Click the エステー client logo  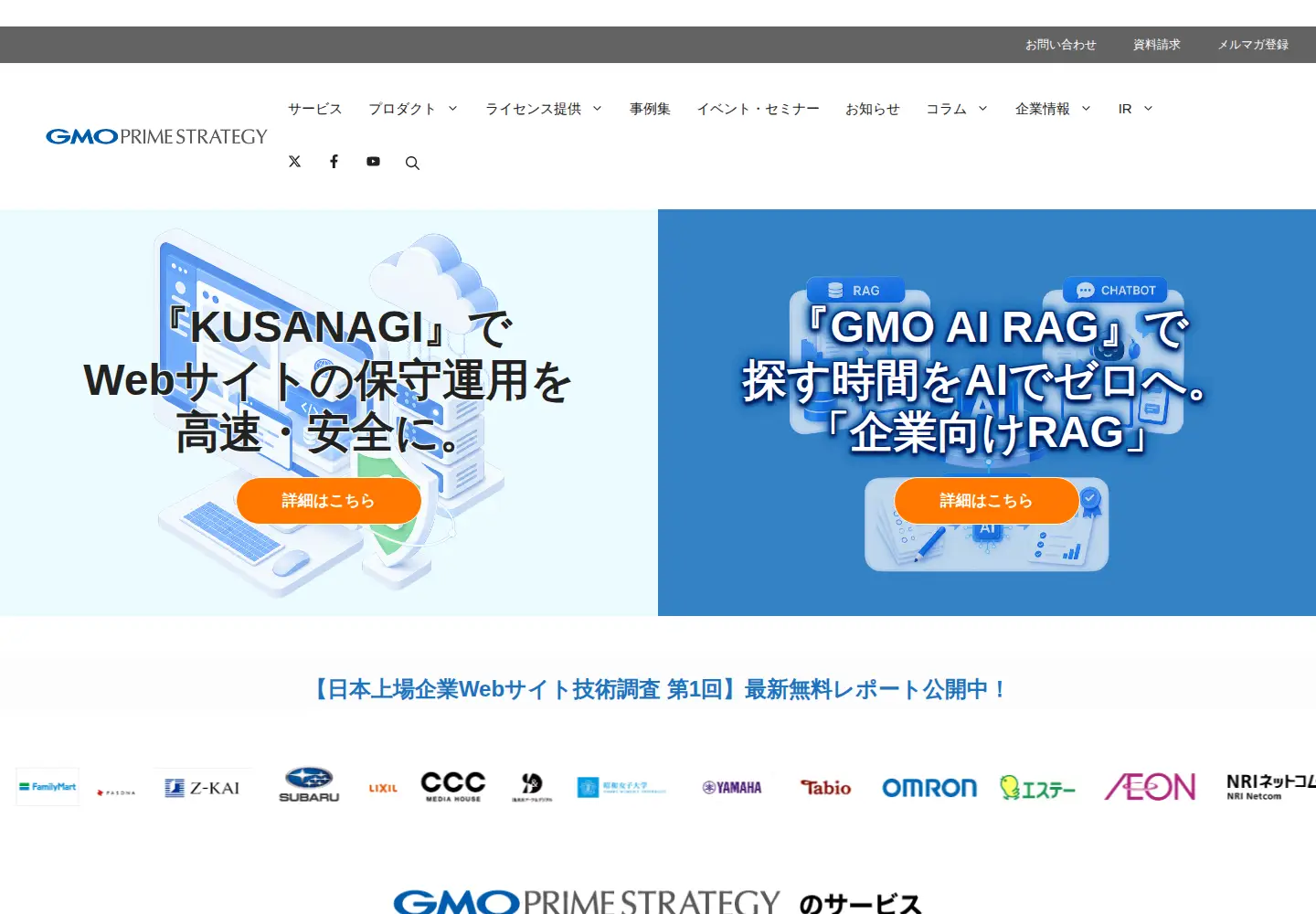pyautogui.click(x=1037, y=788)
